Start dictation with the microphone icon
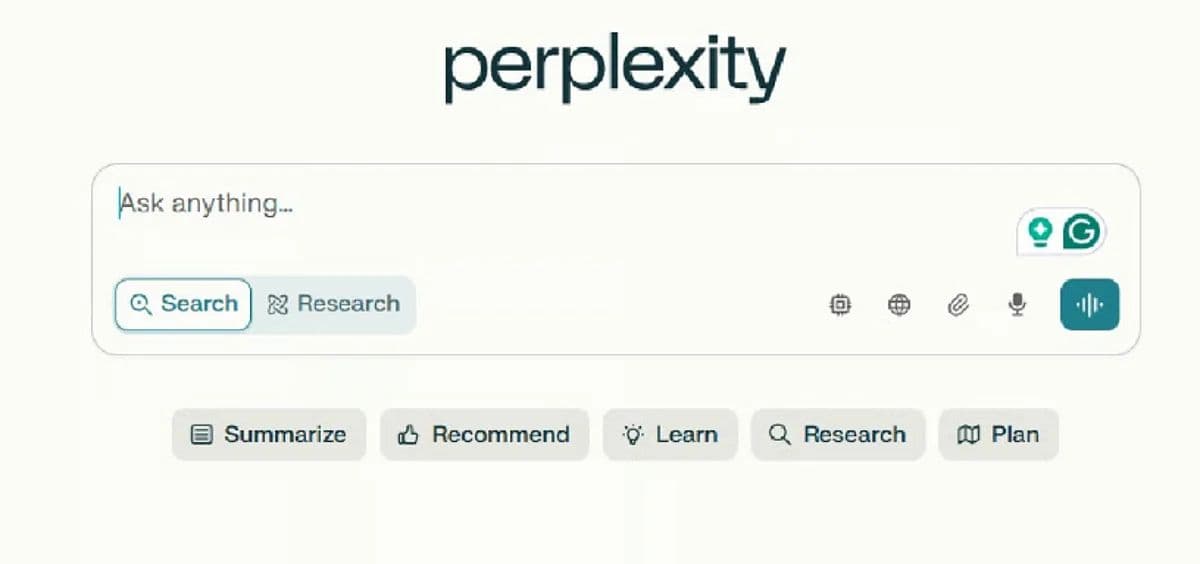Screen dimensions: 1200x564 1017,305
